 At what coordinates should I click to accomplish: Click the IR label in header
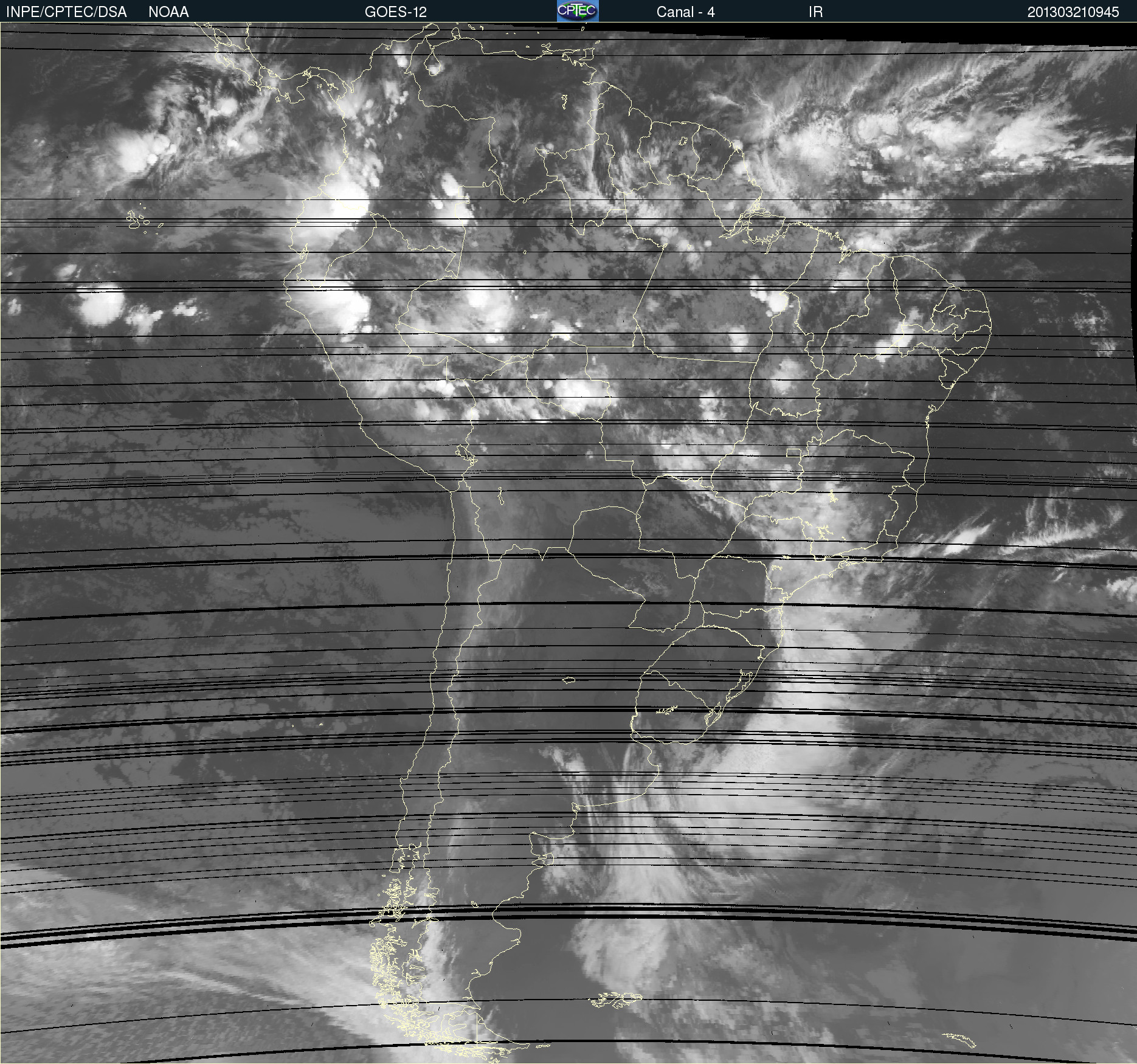[x=815, y=12]
